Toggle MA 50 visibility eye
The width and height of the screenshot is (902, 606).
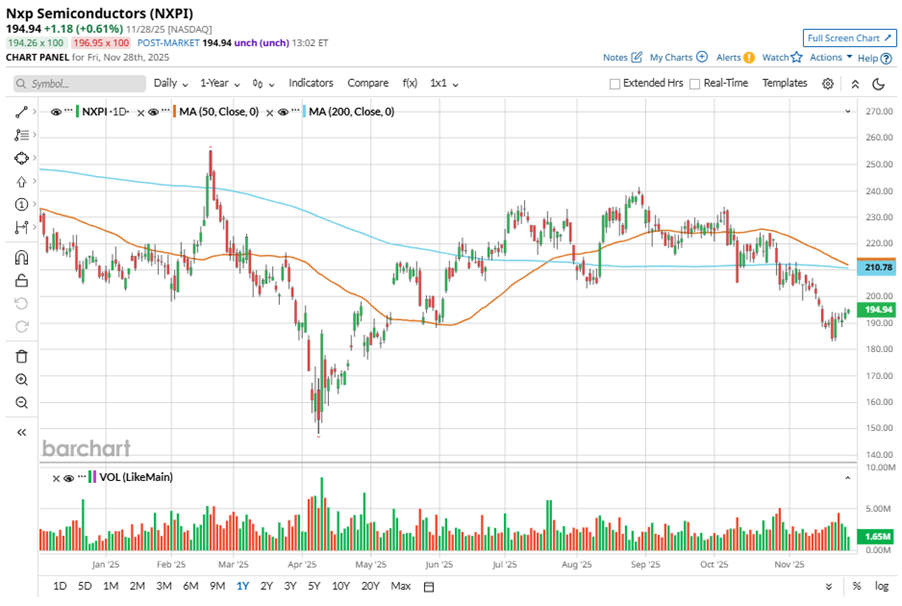point(154,112)
